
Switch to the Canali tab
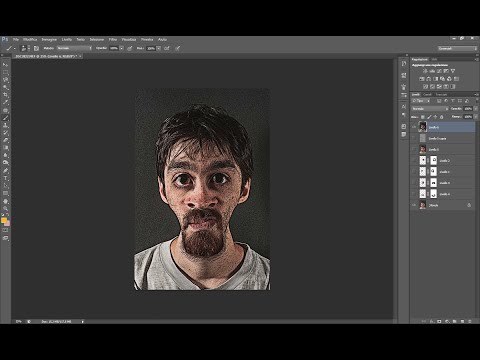pos(427,95)
